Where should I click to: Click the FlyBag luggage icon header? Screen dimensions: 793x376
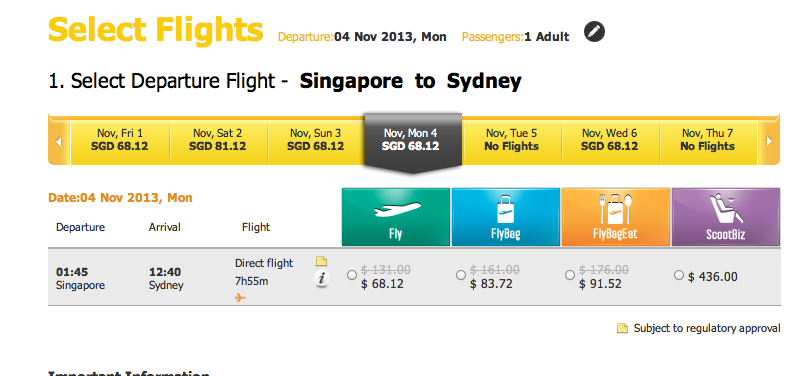point(505,217)
